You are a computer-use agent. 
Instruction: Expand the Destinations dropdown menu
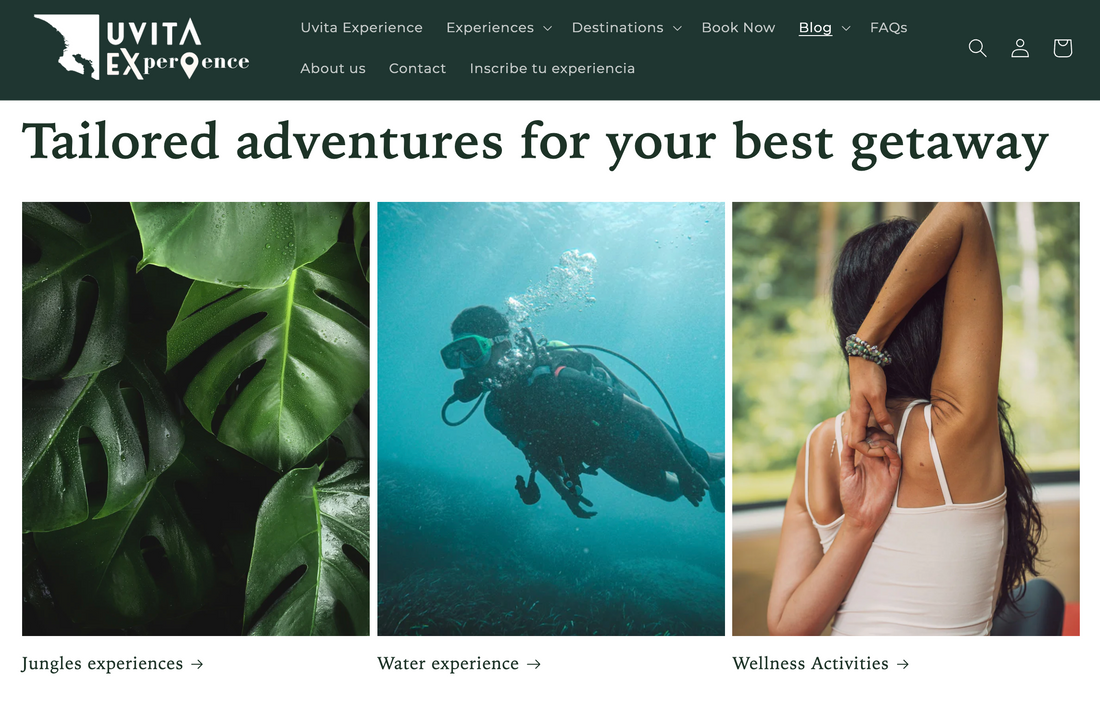626,27
